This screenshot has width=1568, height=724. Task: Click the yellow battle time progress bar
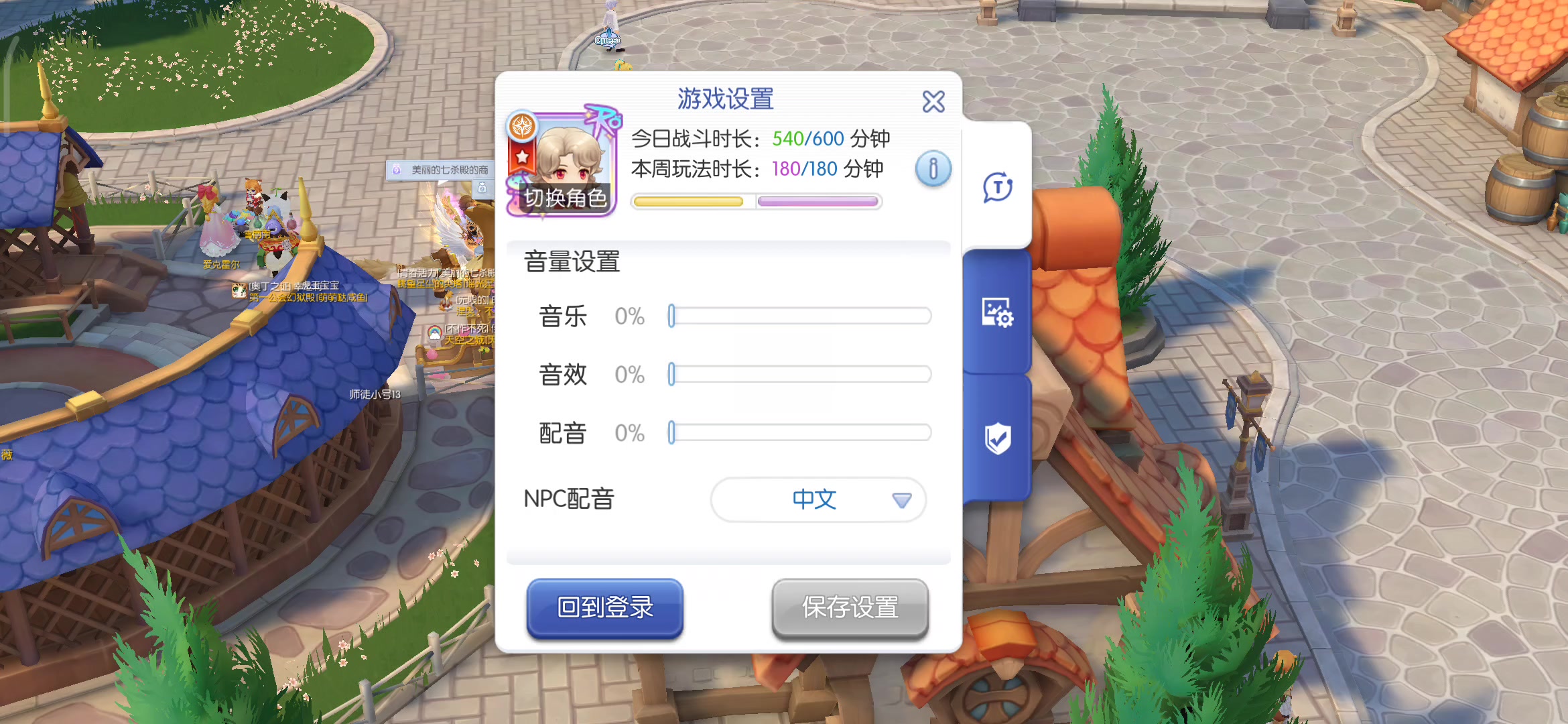click(x=688, y=202)
